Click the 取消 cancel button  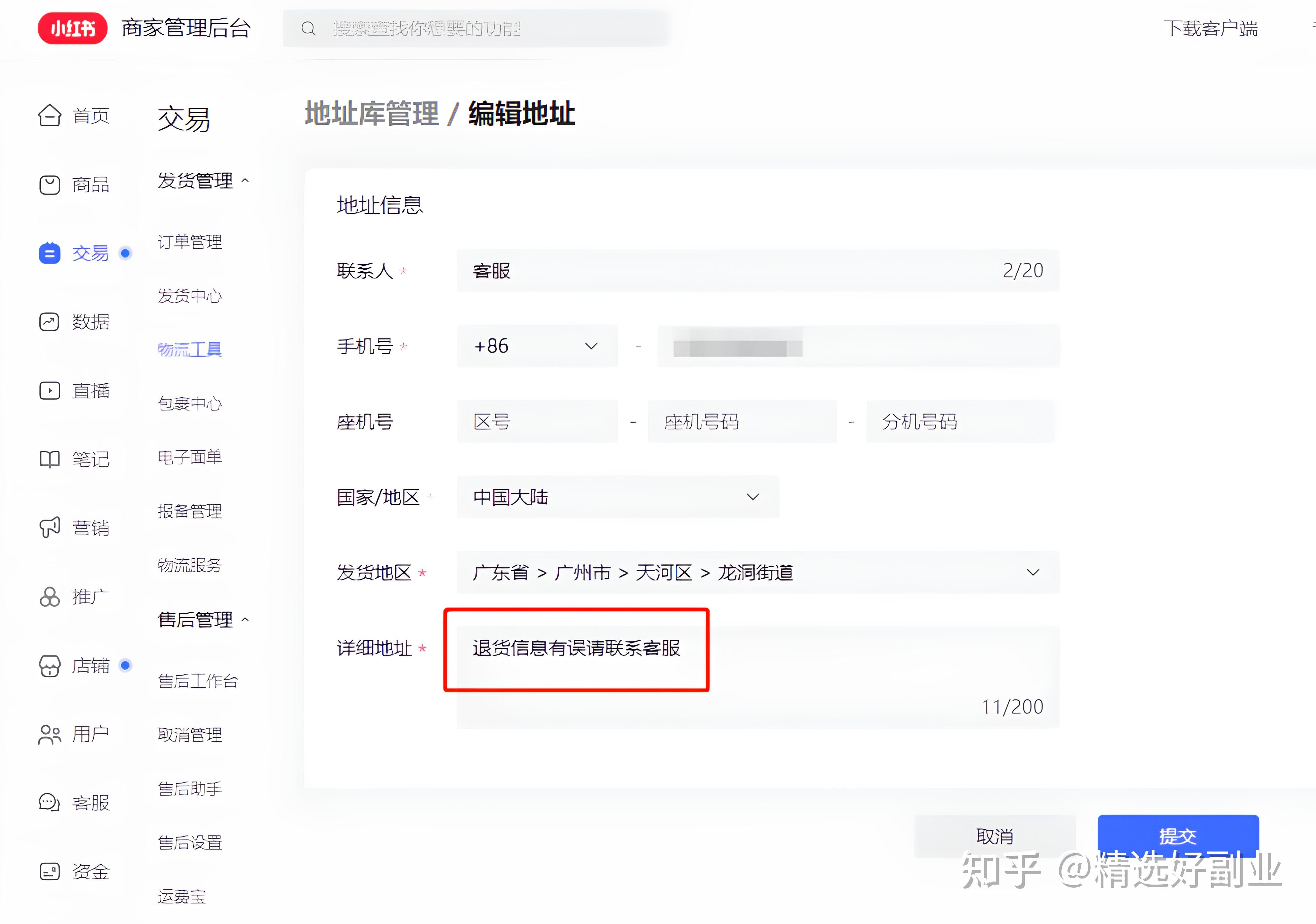995,836
